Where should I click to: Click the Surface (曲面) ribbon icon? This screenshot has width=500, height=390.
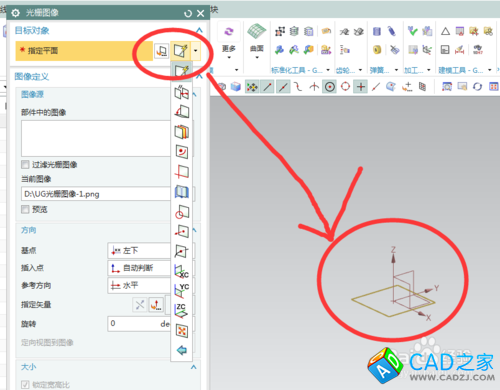pyautogui.click(x=257, y=38)
